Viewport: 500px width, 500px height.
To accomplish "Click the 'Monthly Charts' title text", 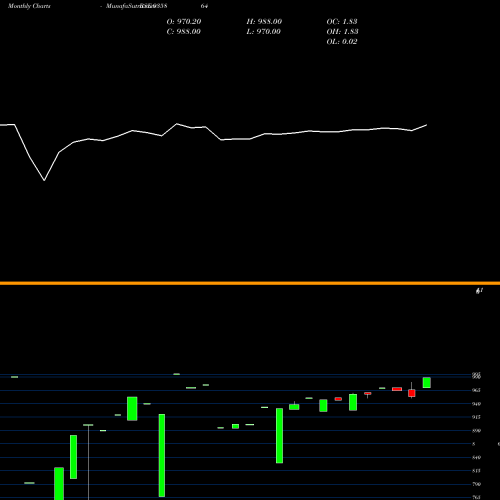I will [x=29, y=6].
